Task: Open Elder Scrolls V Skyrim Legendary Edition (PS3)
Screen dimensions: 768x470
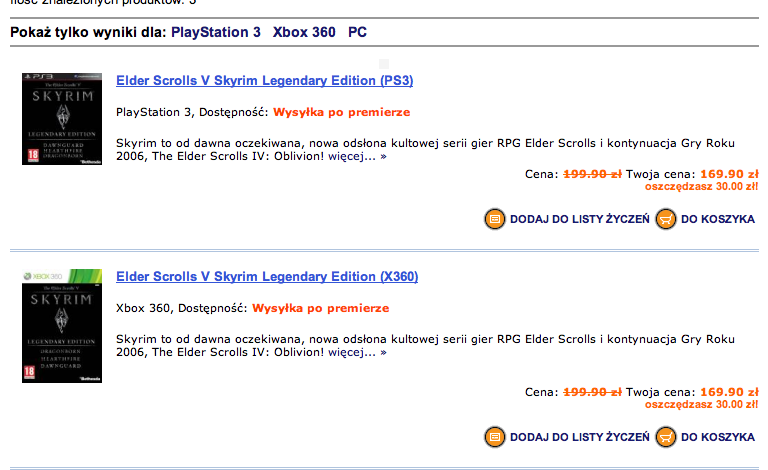Action: pyautogui.click(x=264, y=80)
